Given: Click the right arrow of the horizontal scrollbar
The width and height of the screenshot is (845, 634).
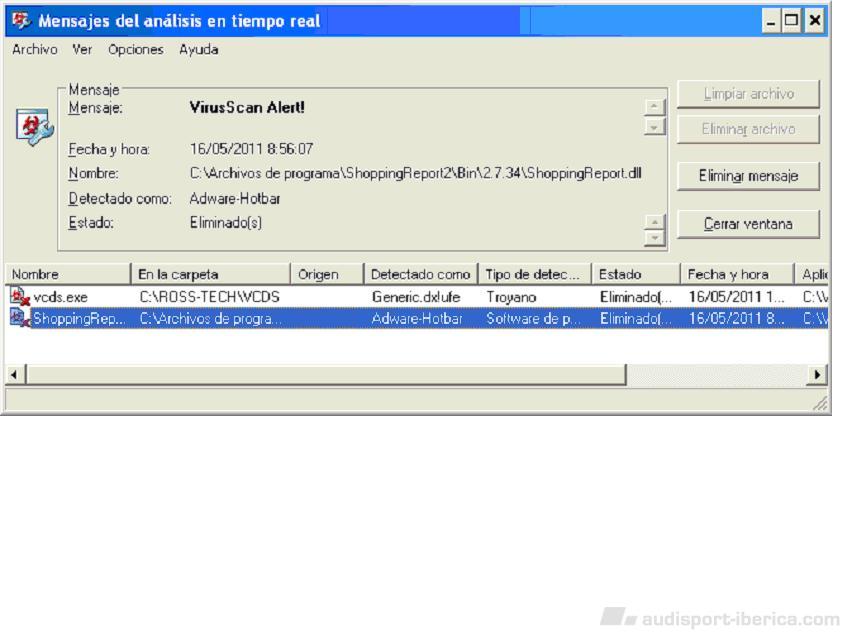Looking at the screenshot, I should (x=817, y=374).
